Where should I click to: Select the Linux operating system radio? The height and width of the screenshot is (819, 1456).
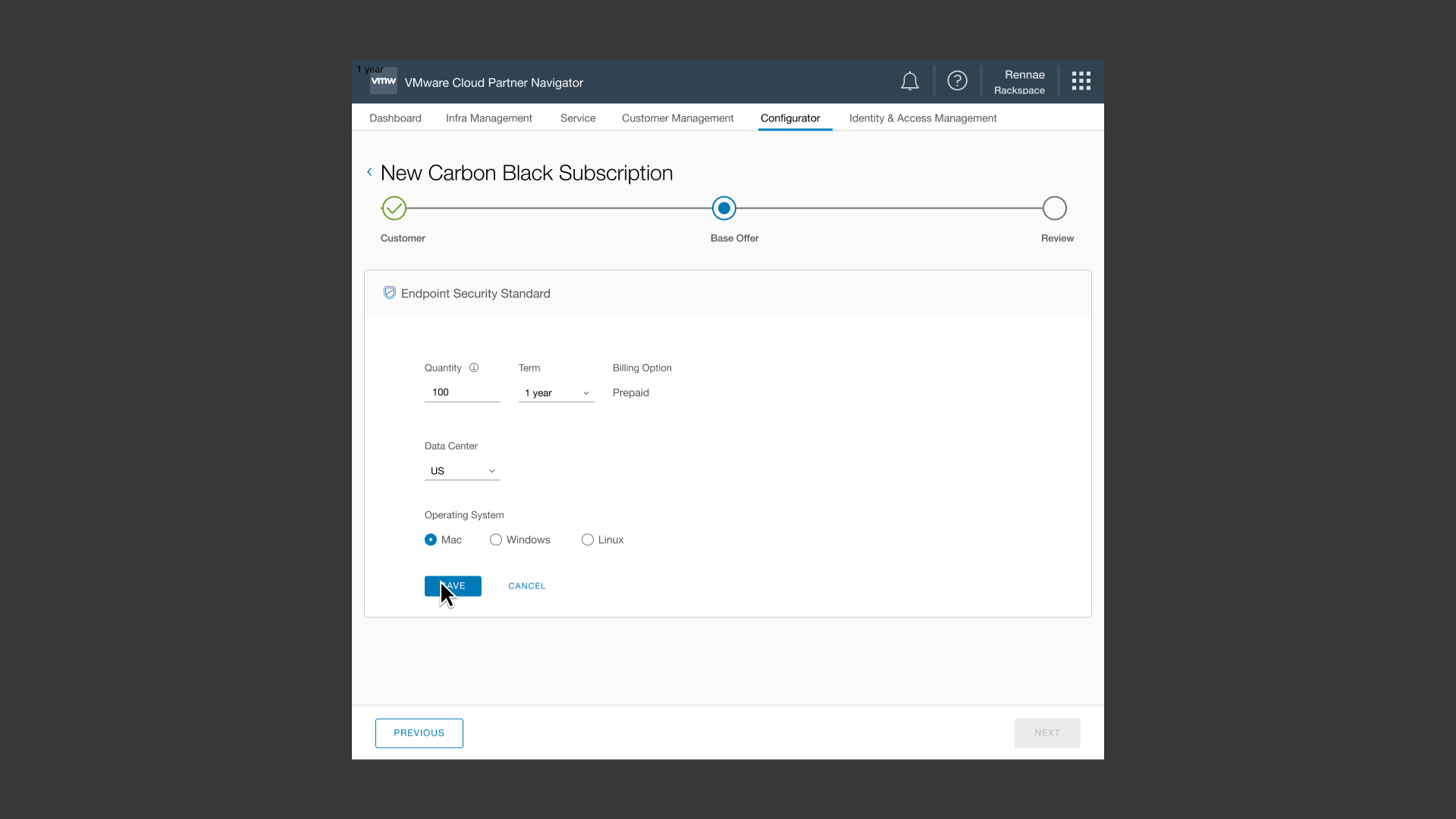pos(588,540)
